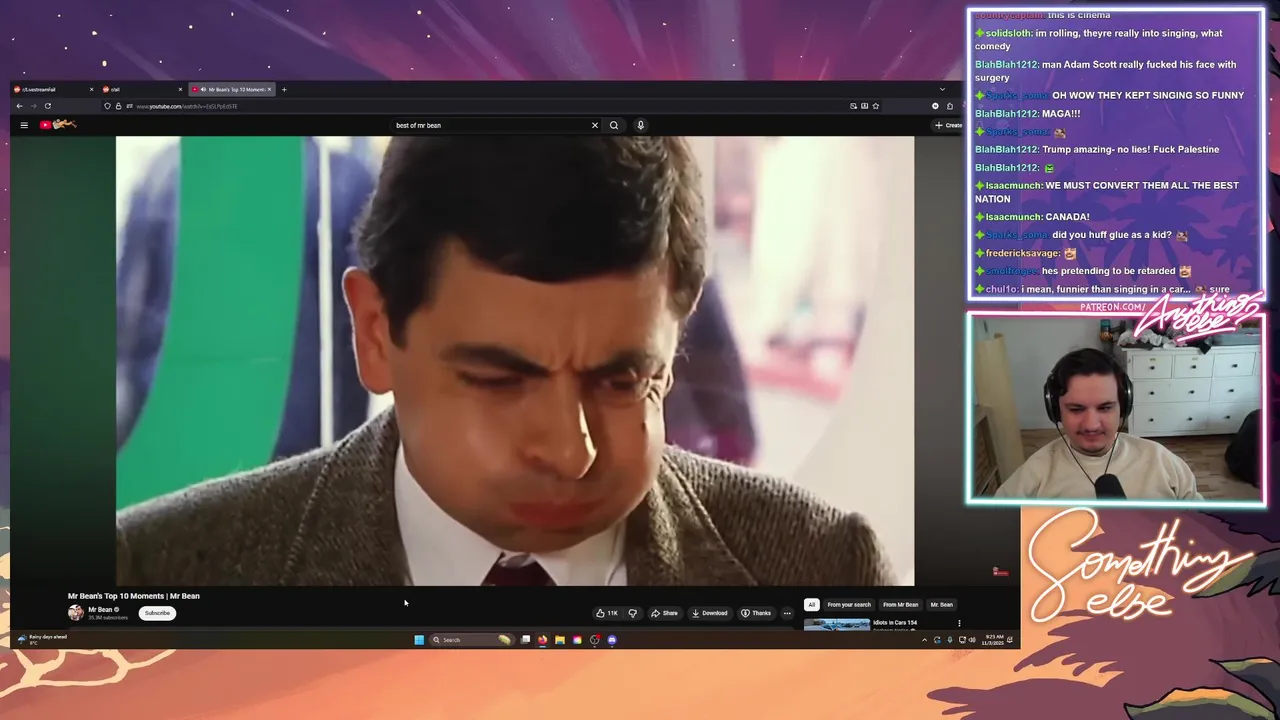The width and height of the screenshot is (1280, 720).
Task: Start voice search with the microphone icon
Action: [640, 125]
